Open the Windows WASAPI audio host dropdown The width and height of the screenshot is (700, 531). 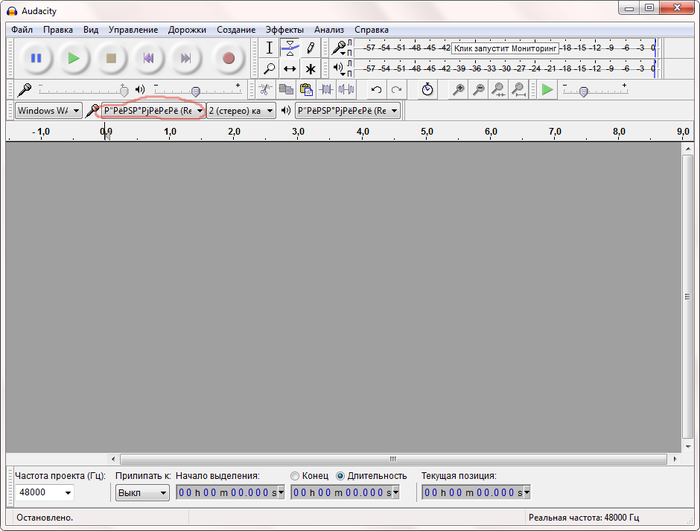[48, 111]
